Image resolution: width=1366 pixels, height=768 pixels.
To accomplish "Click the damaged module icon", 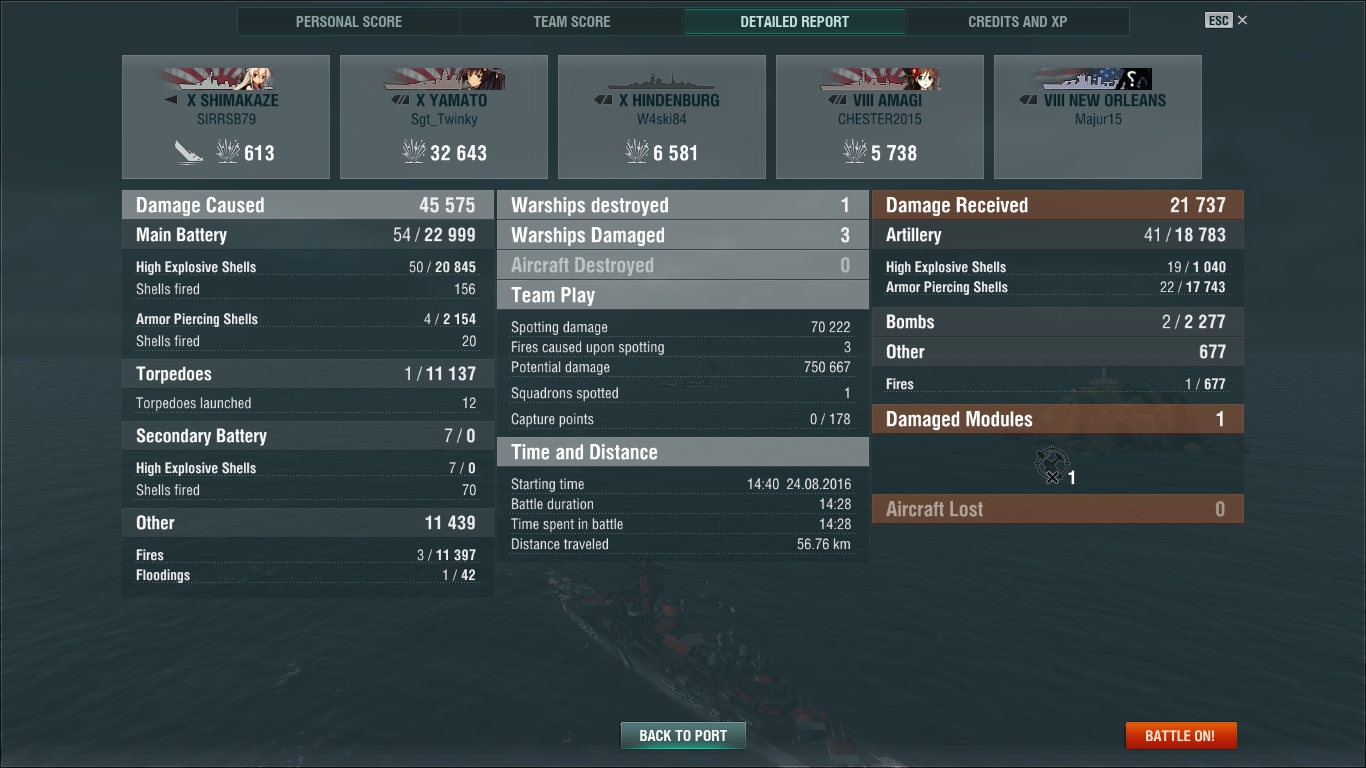I will point(1051,466).
